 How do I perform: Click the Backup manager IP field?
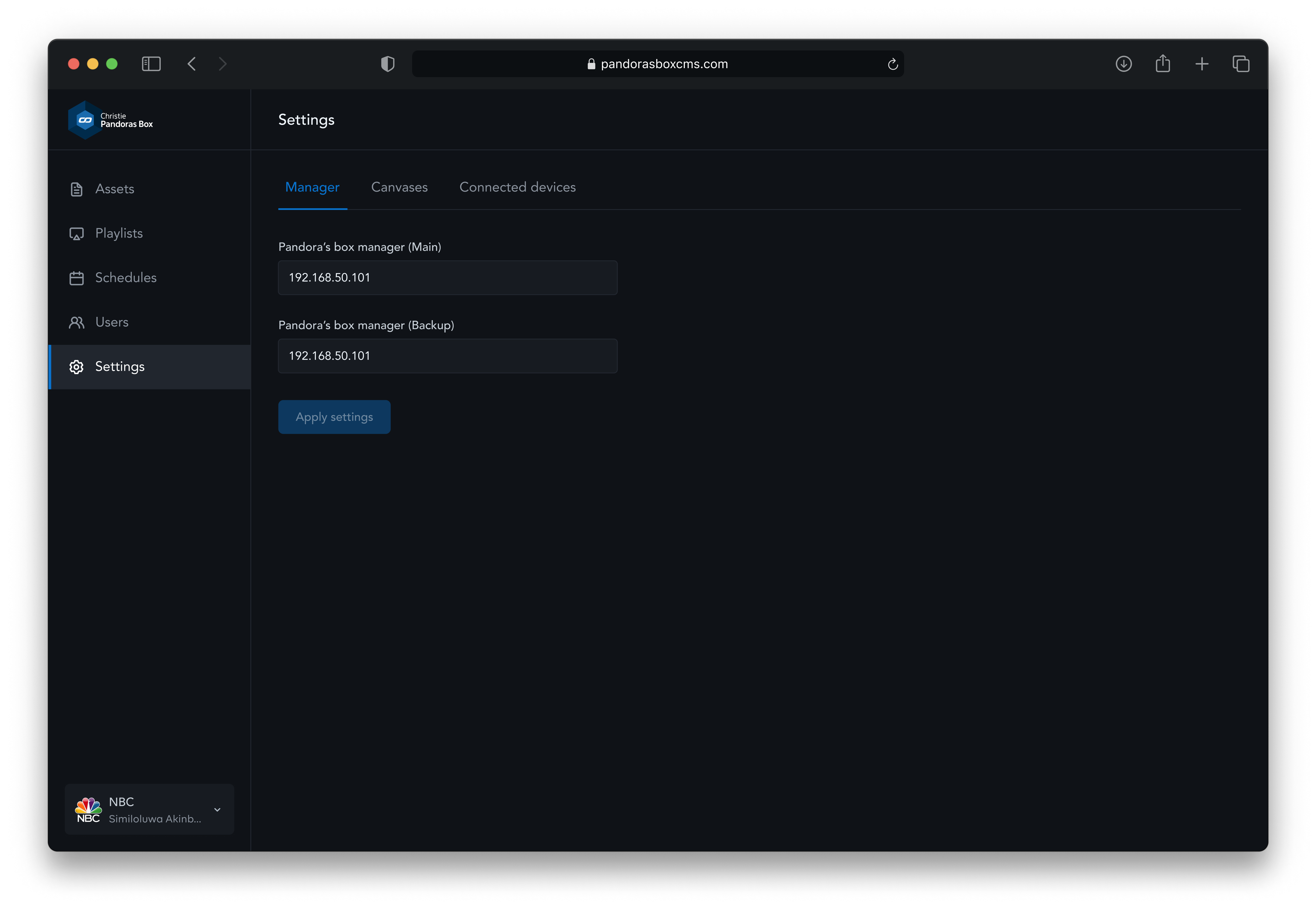pyautogui.click(x=447, y=356)
